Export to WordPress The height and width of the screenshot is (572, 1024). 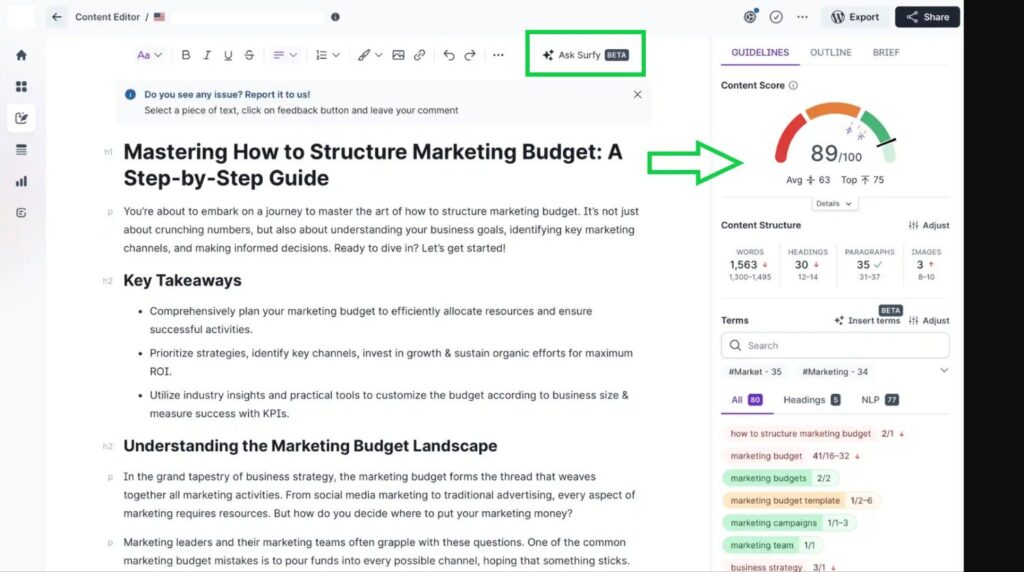[x=855, y=17]
